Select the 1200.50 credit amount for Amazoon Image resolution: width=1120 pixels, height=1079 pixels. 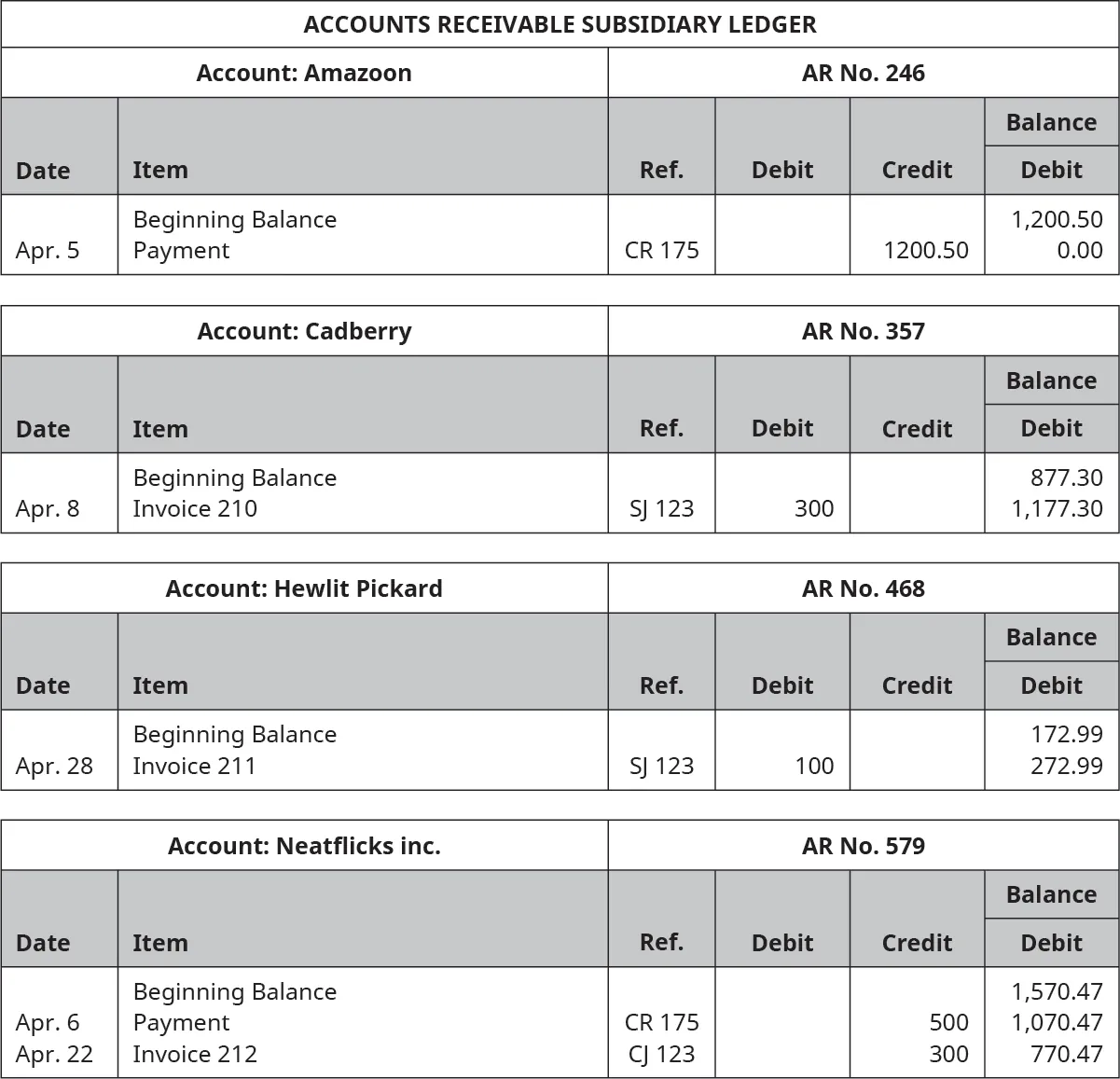coord(926,250)
